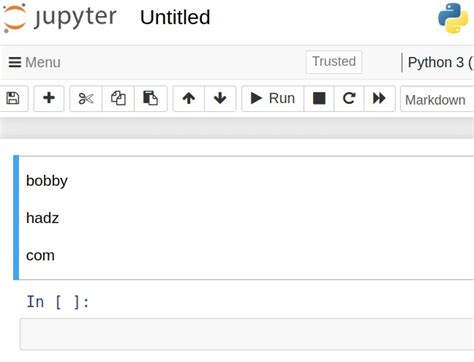Viewport: 474px width, 362px height.
Task: Paste cells below with the clipboard icon
Action: [151, 99]
